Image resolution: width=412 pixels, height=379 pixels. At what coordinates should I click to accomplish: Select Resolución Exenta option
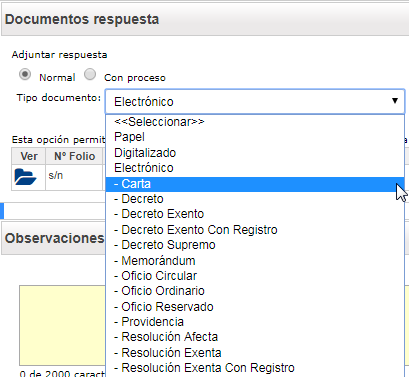255,353
